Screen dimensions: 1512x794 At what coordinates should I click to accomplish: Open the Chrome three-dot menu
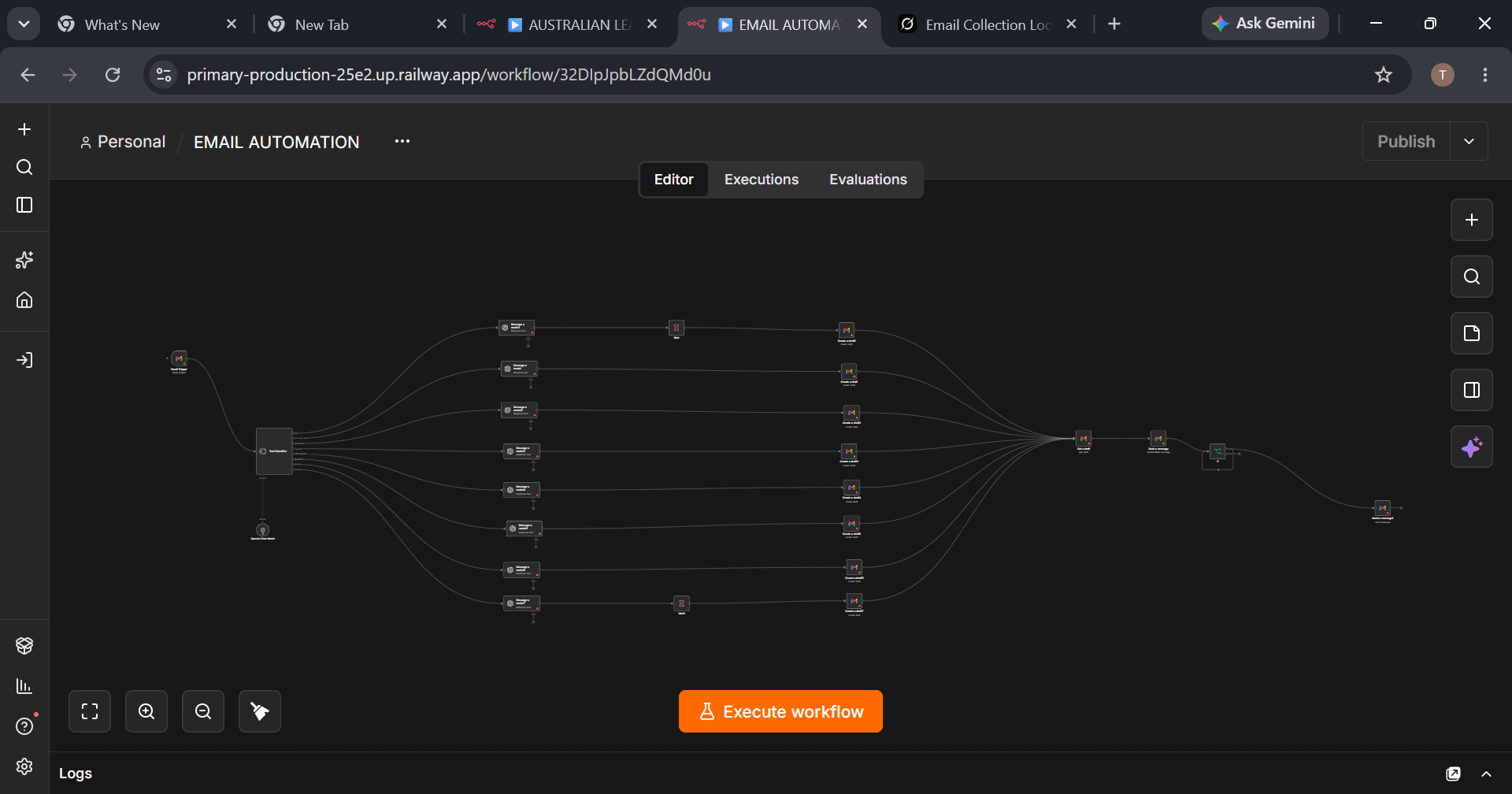click(x=1485, y=75)
